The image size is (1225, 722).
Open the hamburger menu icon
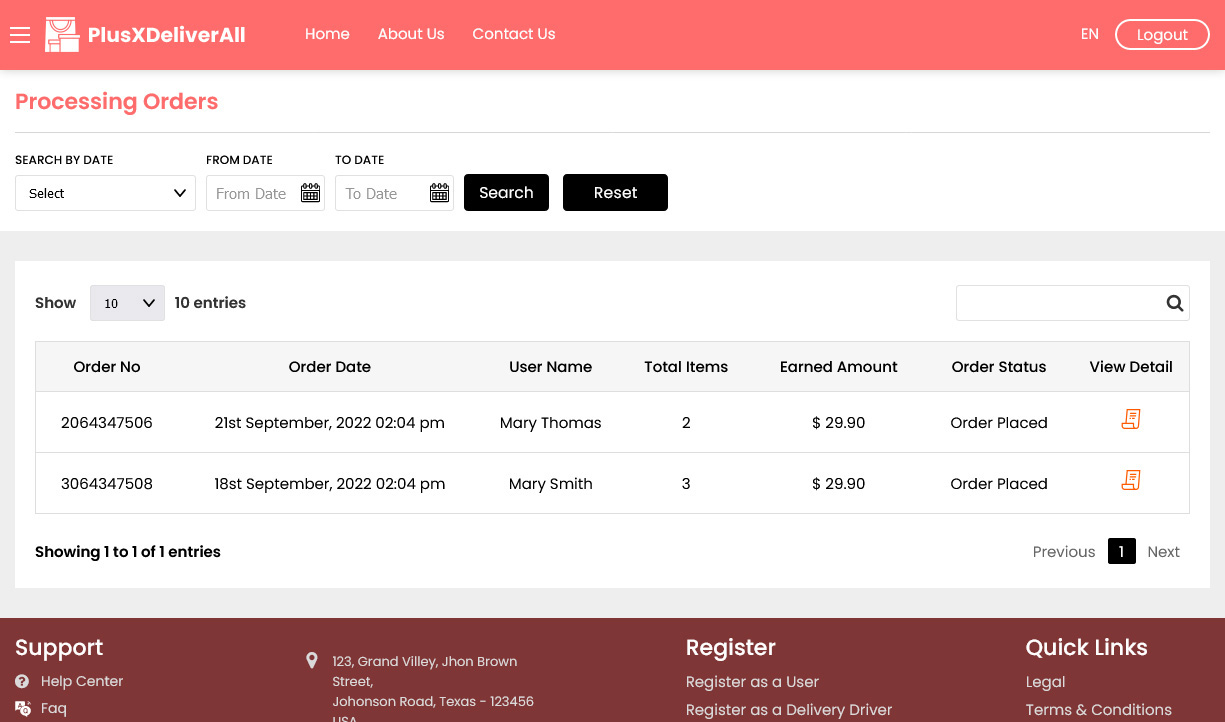pyautogui.click(x=20, y=35)
